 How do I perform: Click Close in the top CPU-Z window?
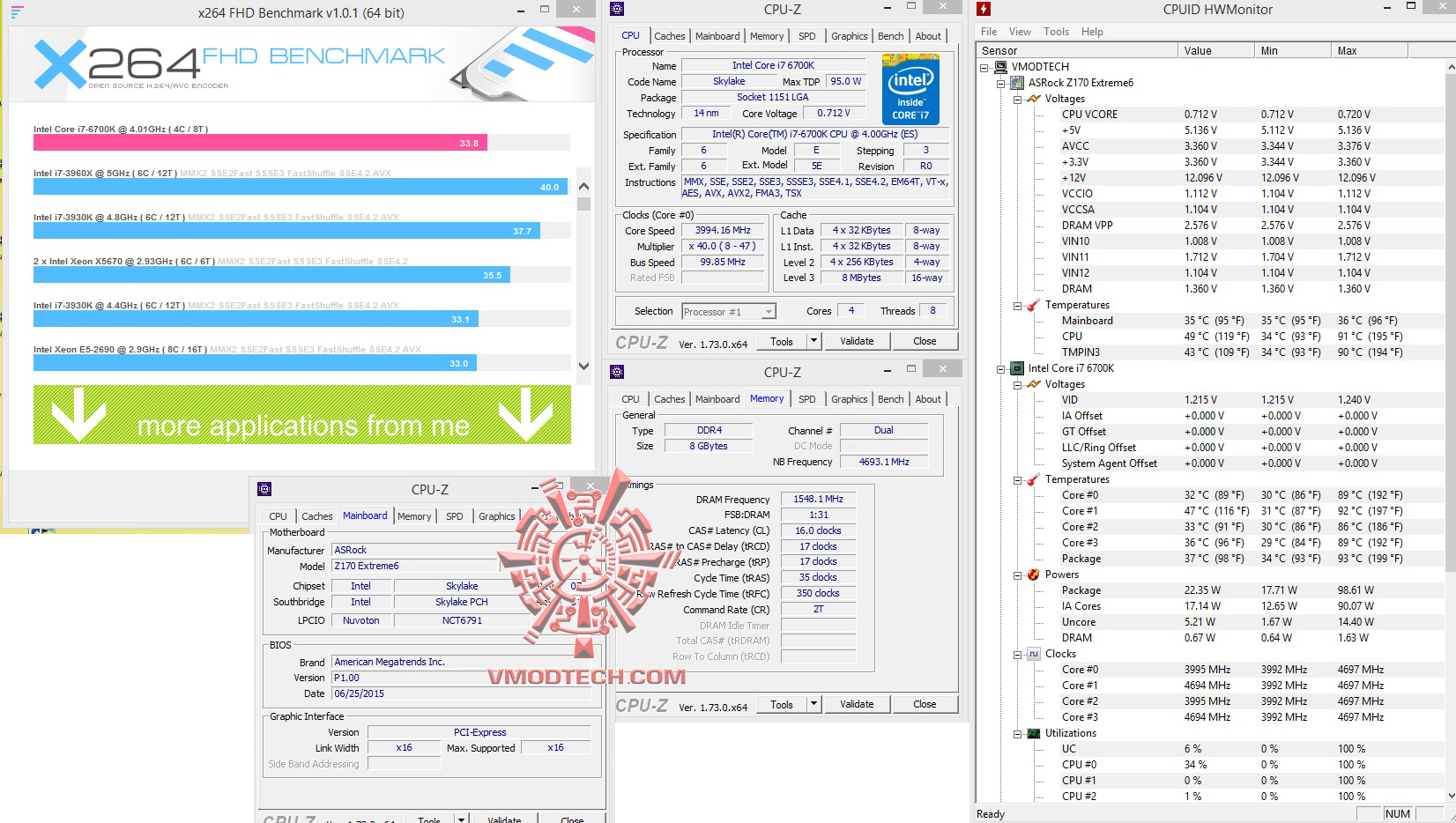(x=925, y=341)
